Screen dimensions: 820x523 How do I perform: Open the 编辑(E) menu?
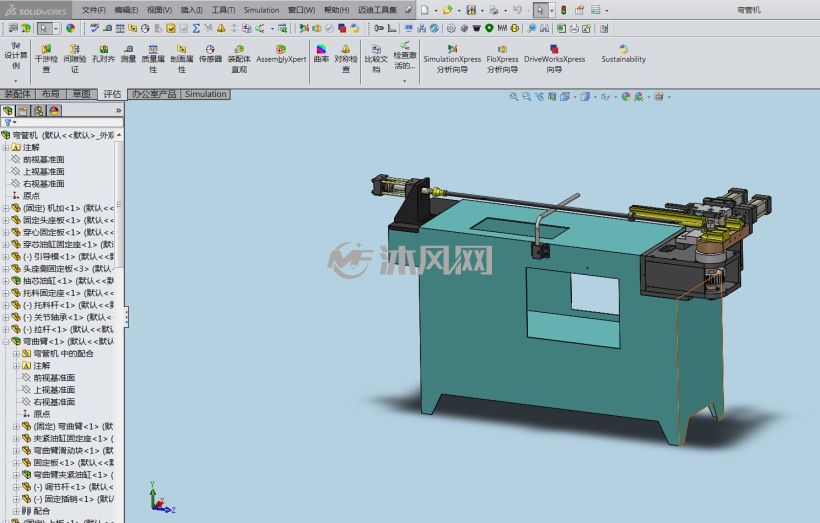pos(127,10)
